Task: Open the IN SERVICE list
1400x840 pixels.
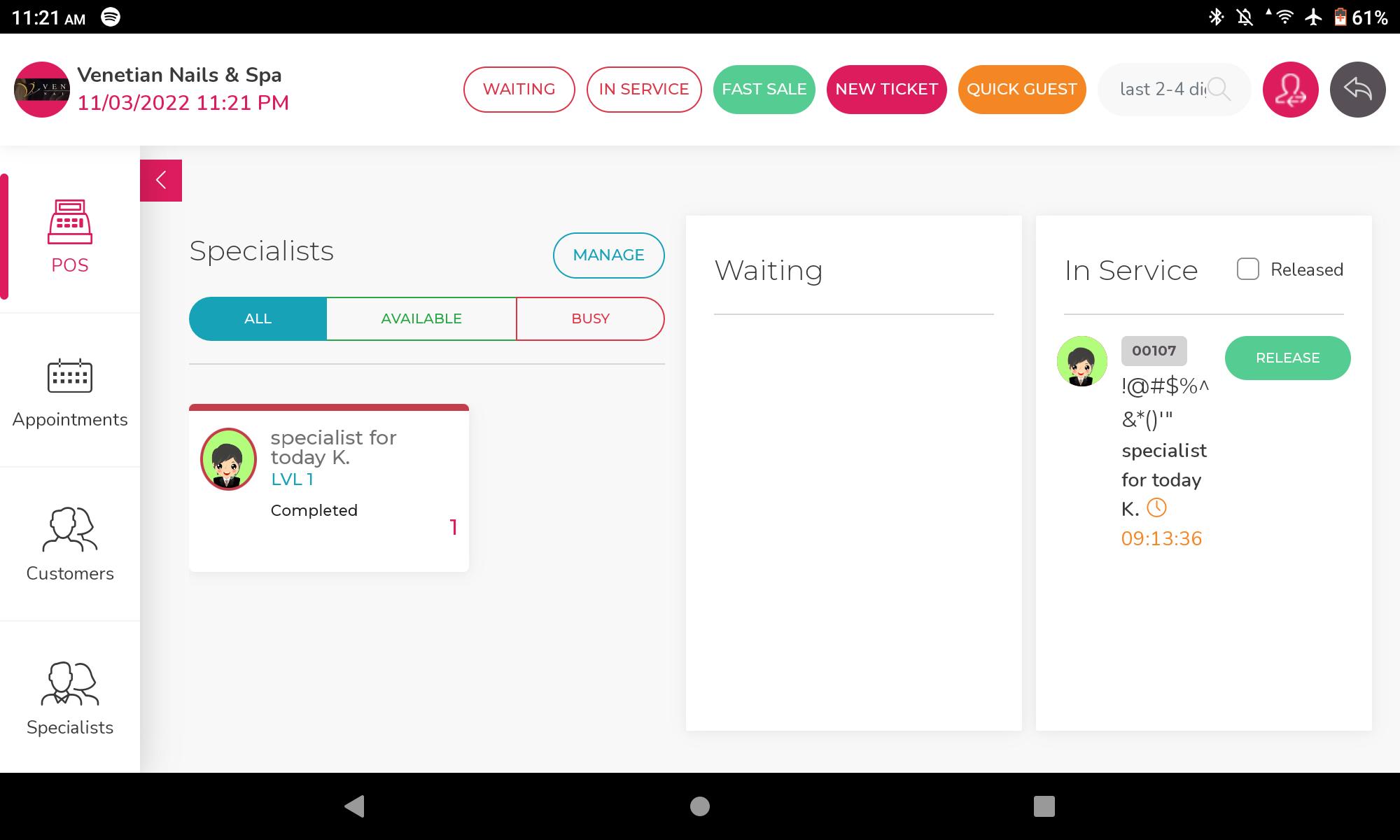Action: pyautogui.click(x=644, y=90)
